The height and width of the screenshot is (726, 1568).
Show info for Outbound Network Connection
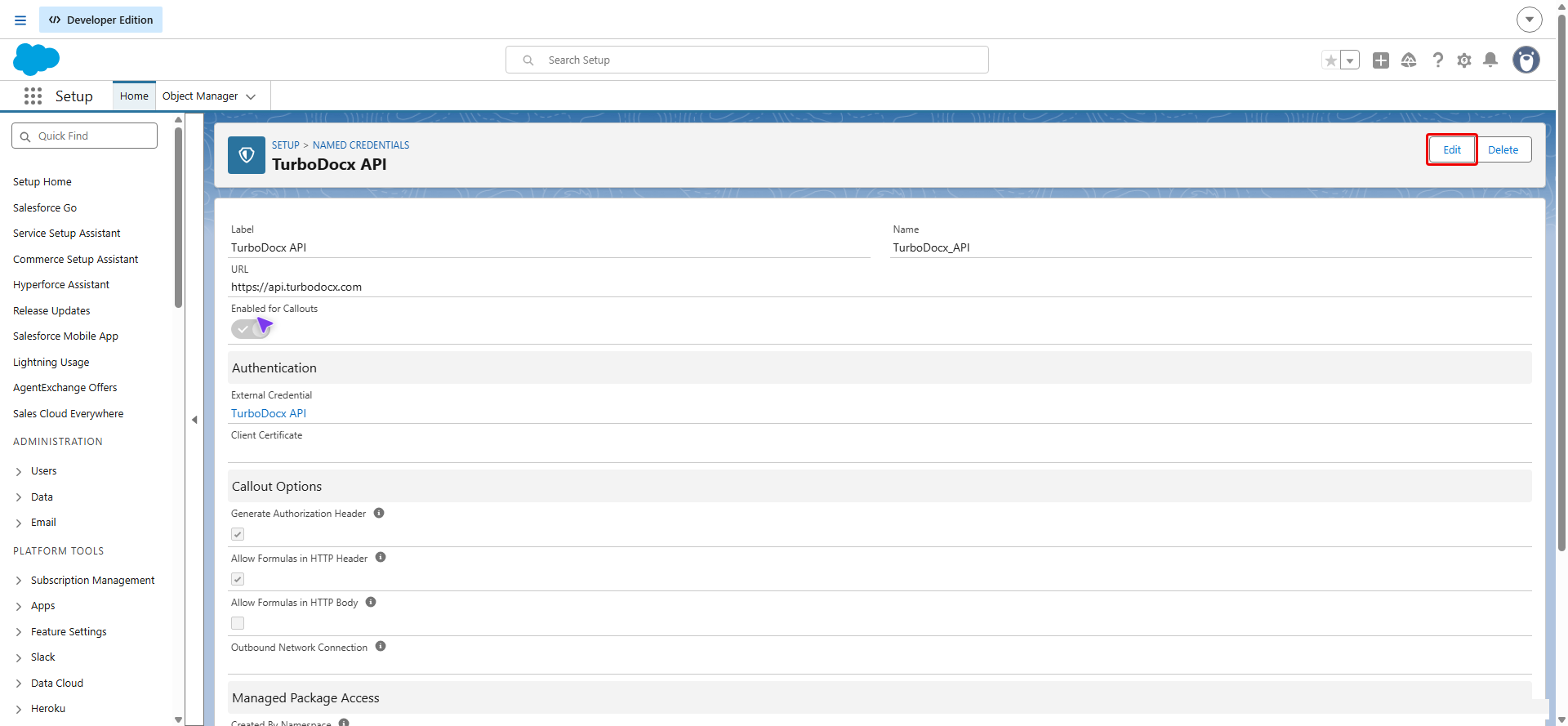[381, 647]
